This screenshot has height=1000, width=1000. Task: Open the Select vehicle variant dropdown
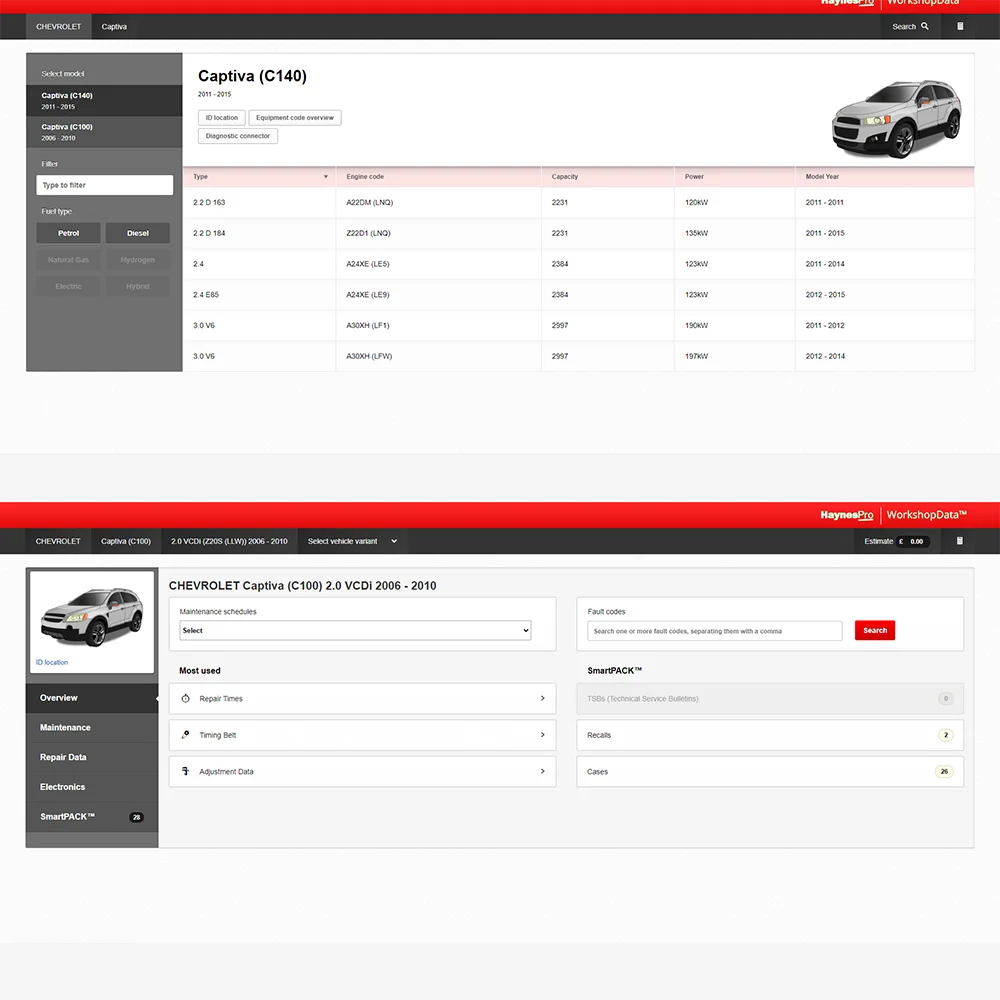[x=352, y=541]
